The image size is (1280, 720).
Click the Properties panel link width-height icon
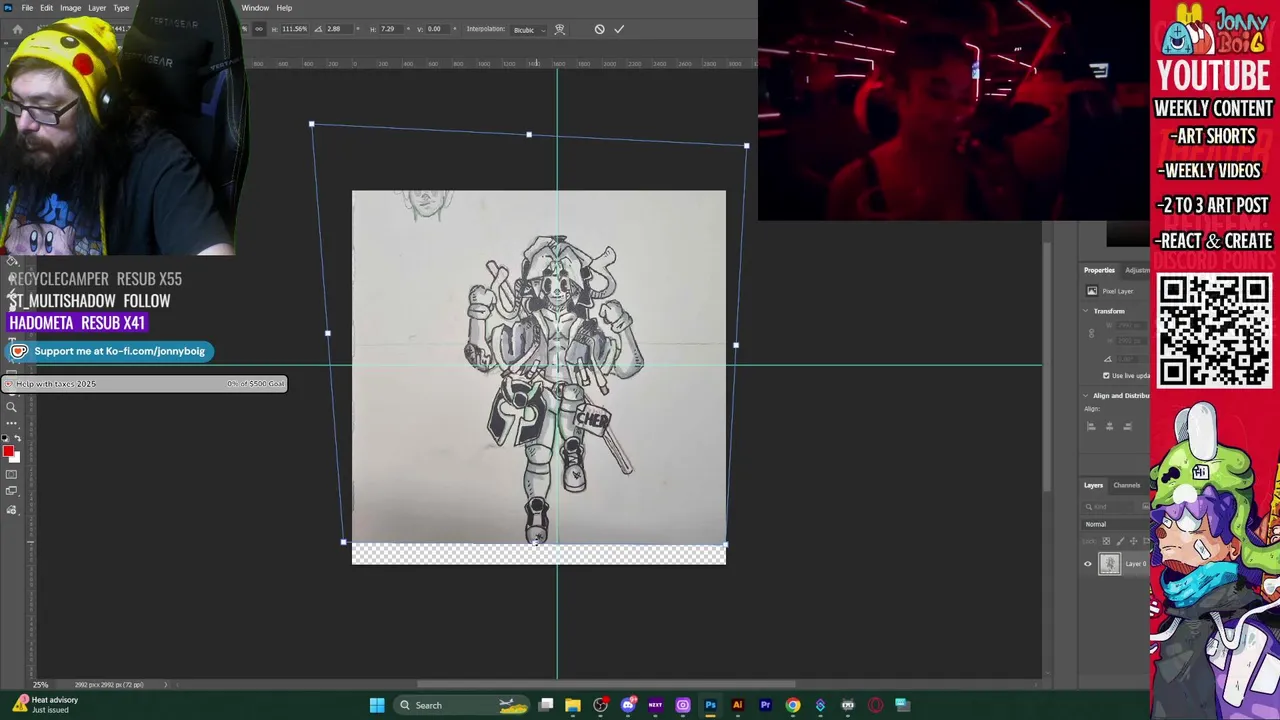[1092, 334]
